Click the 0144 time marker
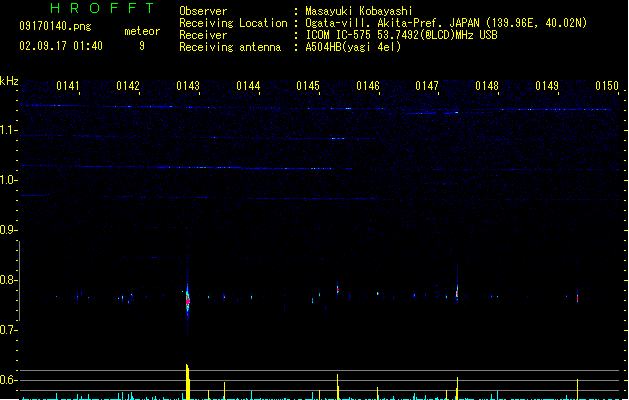The height and width of the screenshot is (400, 629). (248, 86)
